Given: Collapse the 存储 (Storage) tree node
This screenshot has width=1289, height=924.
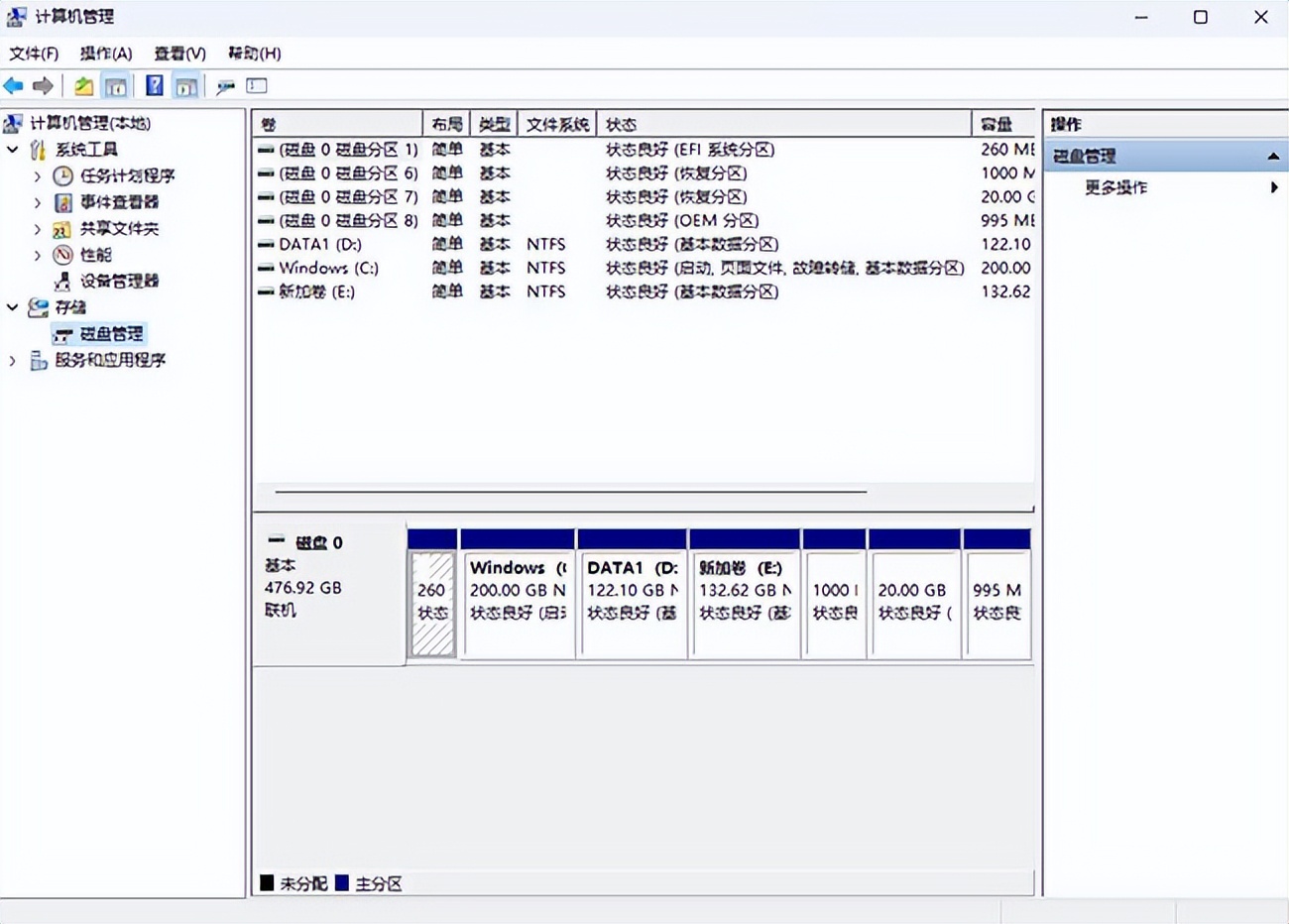Looking at the screenshot, I should [x=13, y=307].
